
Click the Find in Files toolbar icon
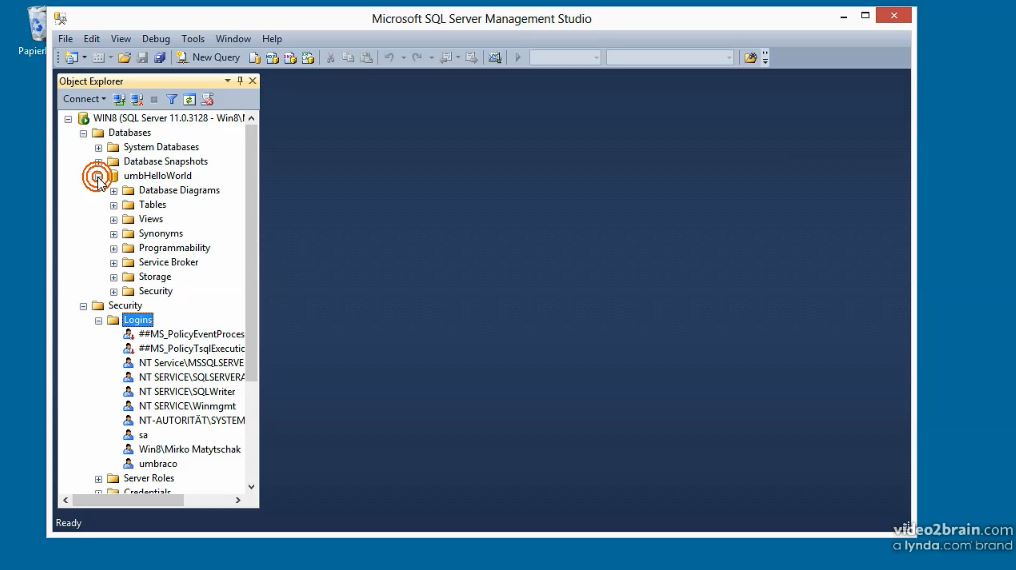pos(750,58)
